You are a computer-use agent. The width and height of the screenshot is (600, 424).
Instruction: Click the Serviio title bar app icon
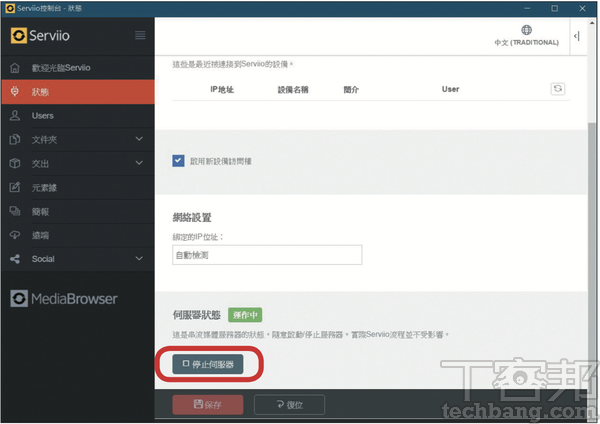pos(10,8)
